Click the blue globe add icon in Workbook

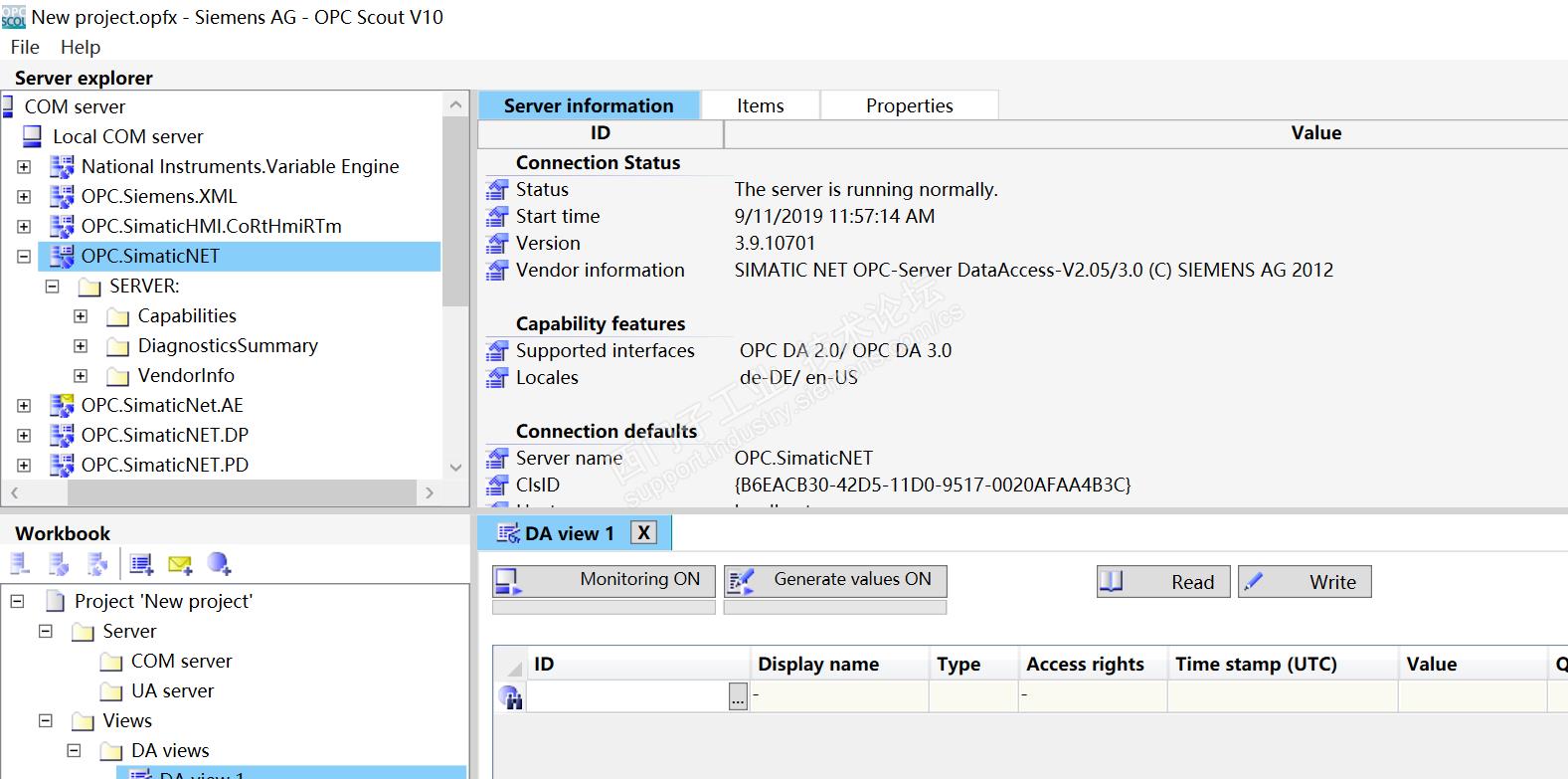coord(219,565)
